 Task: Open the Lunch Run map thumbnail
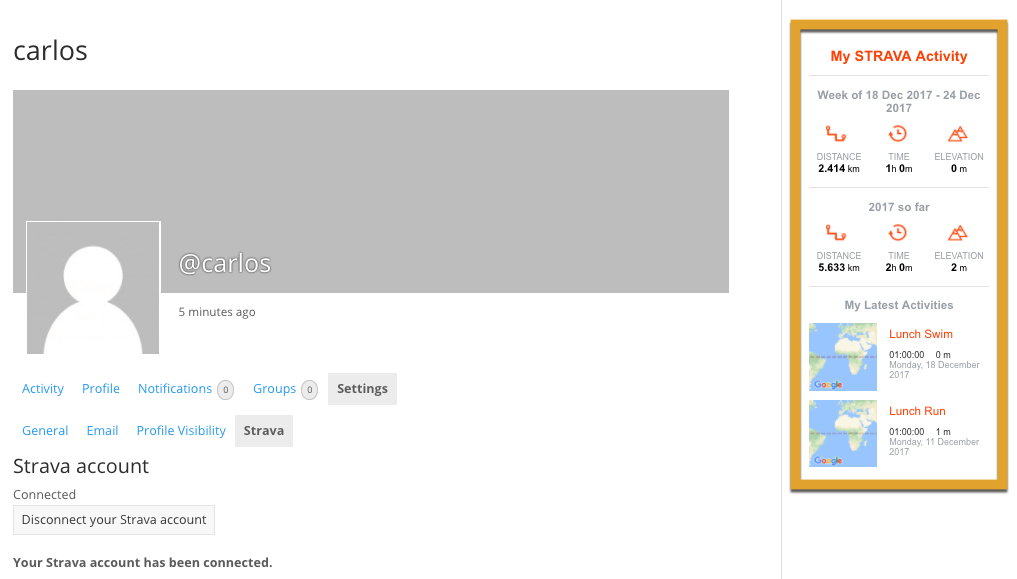coord(843,434)
